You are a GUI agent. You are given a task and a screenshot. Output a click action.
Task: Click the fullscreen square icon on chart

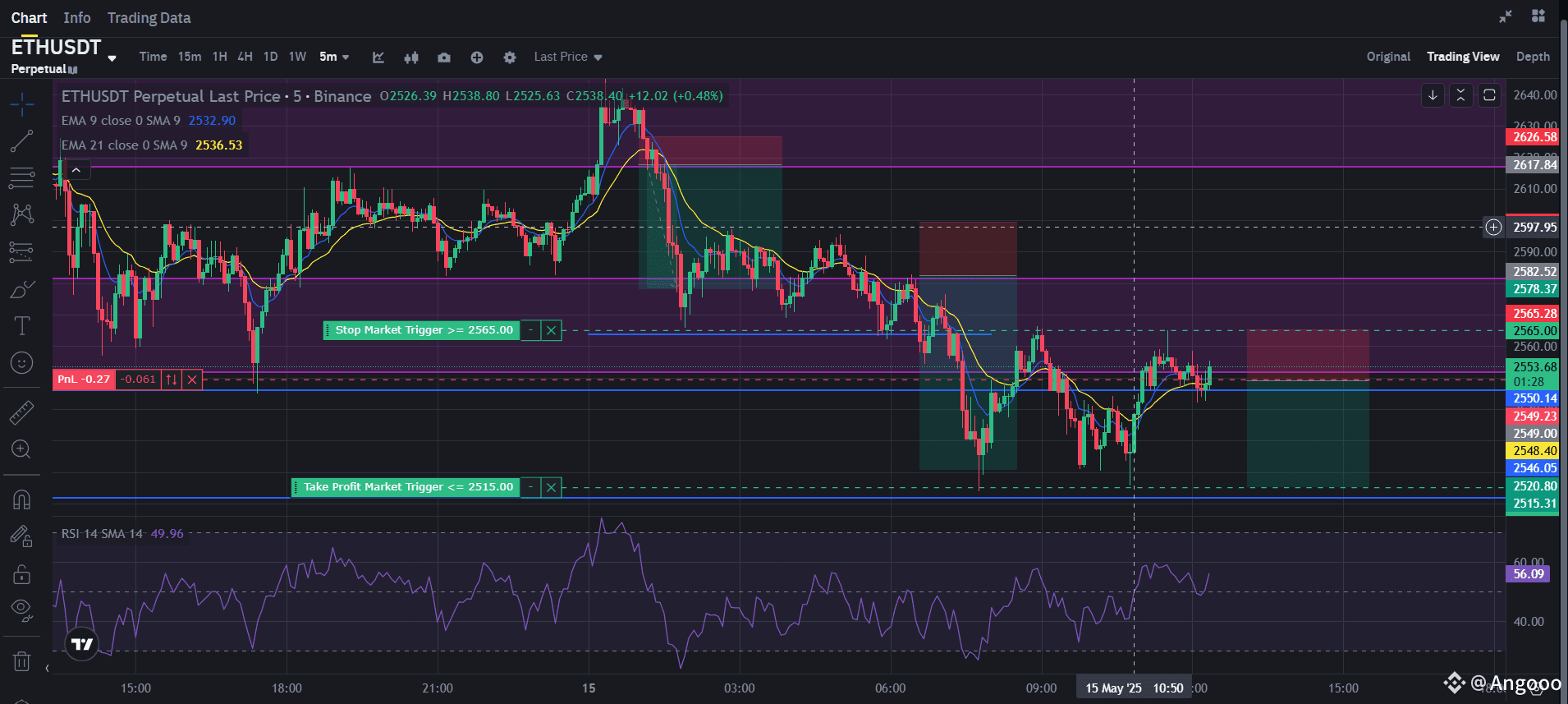1489,95
